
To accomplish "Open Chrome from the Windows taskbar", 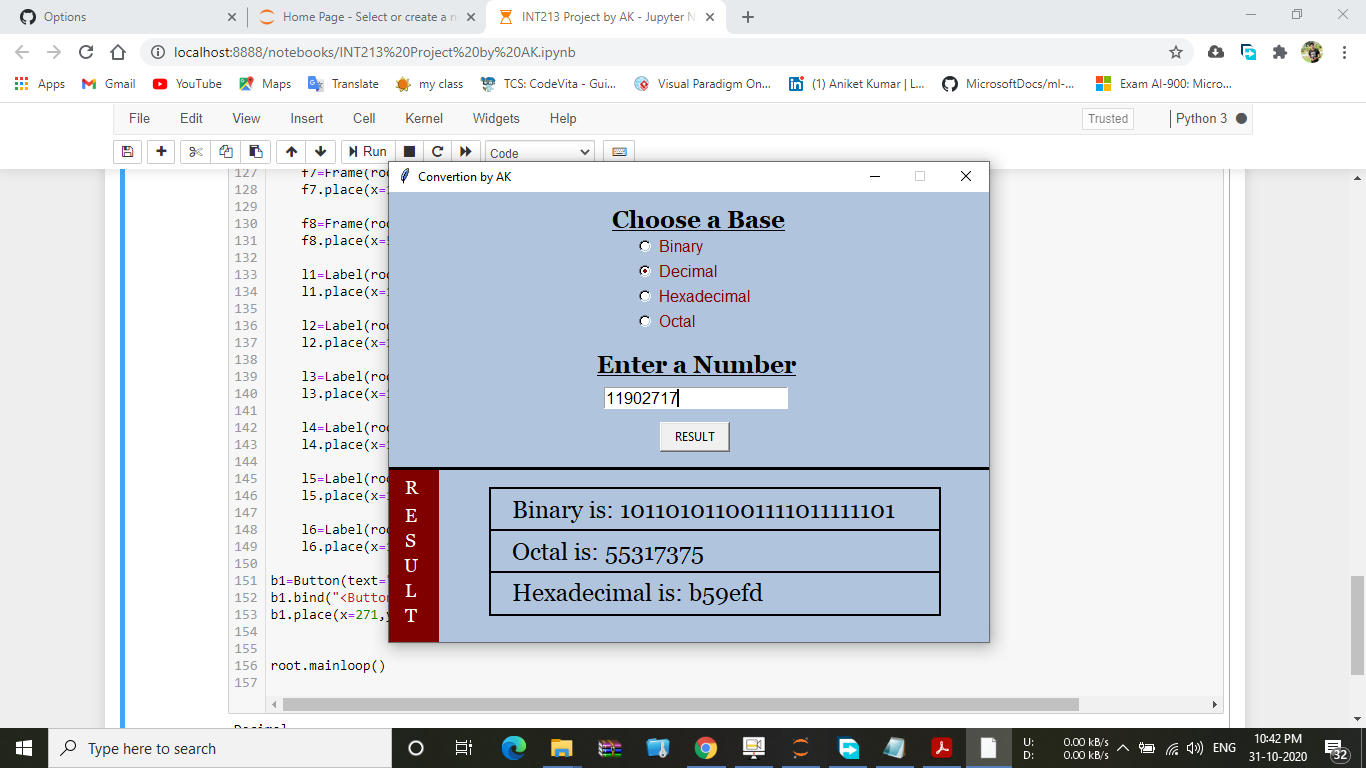I will pos(706,748).
